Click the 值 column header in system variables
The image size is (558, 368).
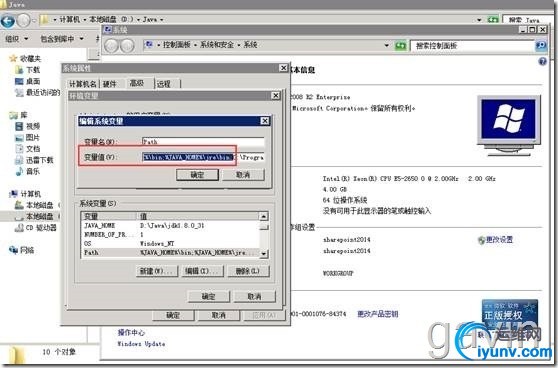click(x=198, y=216)
